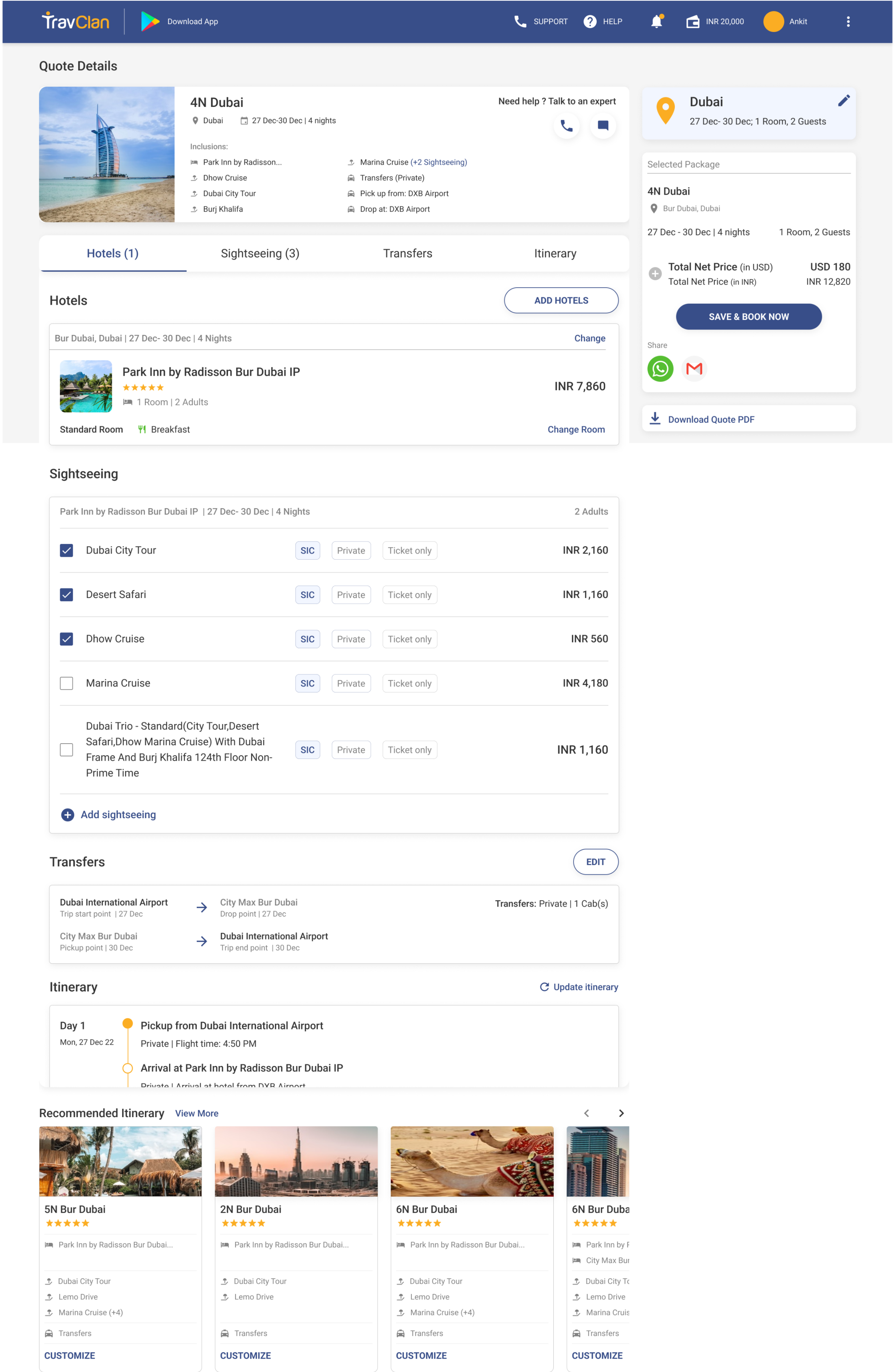The image size is (895, 1372).
Task: Chat with an expert via message icon
Action: coord(603,126)
